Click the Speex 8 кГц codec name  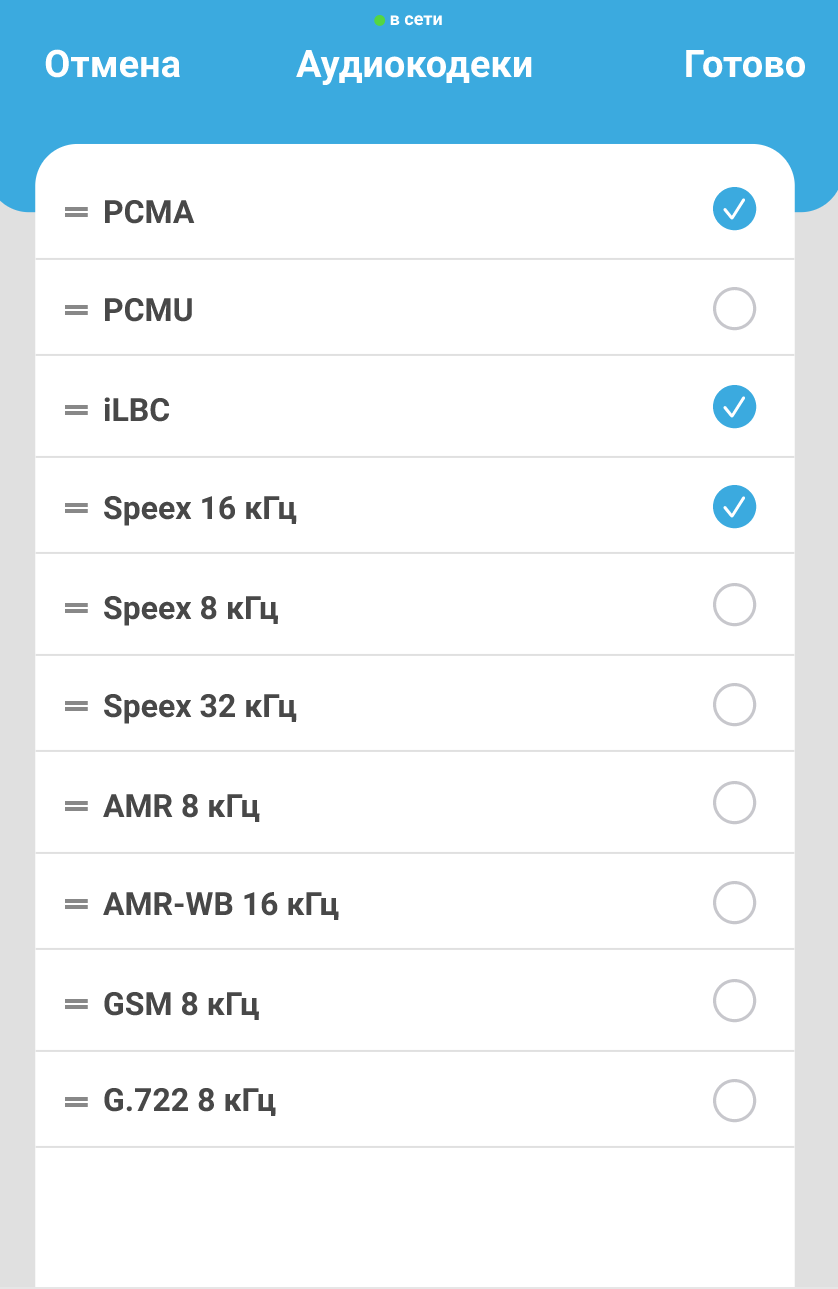click(x=190, y=607)
